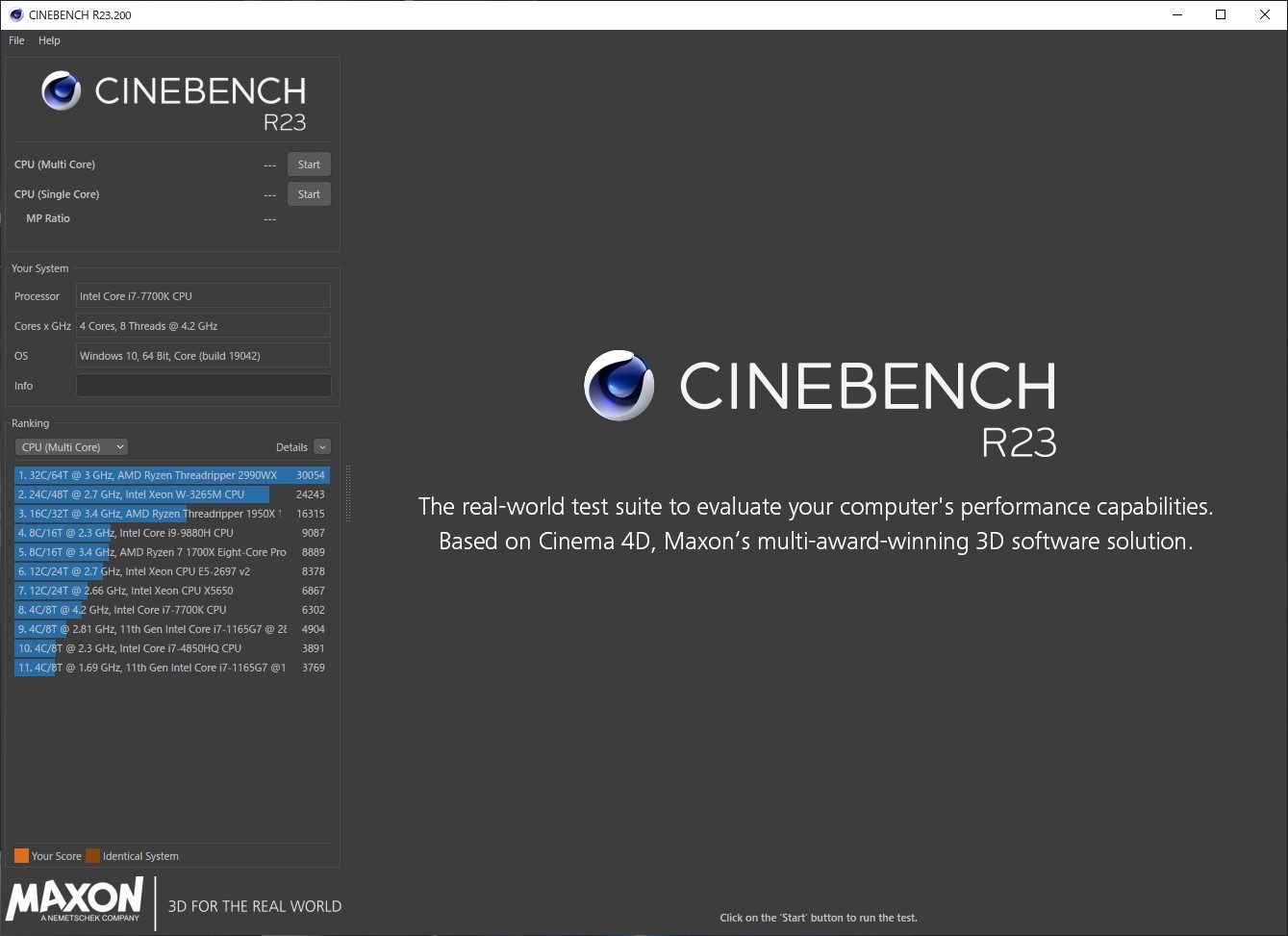The width and height of the screenshot is (1288, 936).
Task: Select ranking row AMD Ryzen 7 1700X
Action: click(x=172, y=552)
